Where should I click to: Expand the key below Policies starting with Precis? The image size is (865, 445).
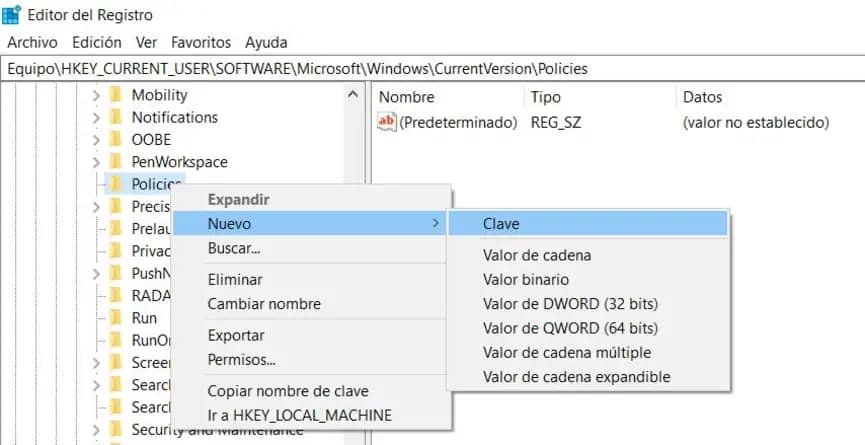point(97,207)
